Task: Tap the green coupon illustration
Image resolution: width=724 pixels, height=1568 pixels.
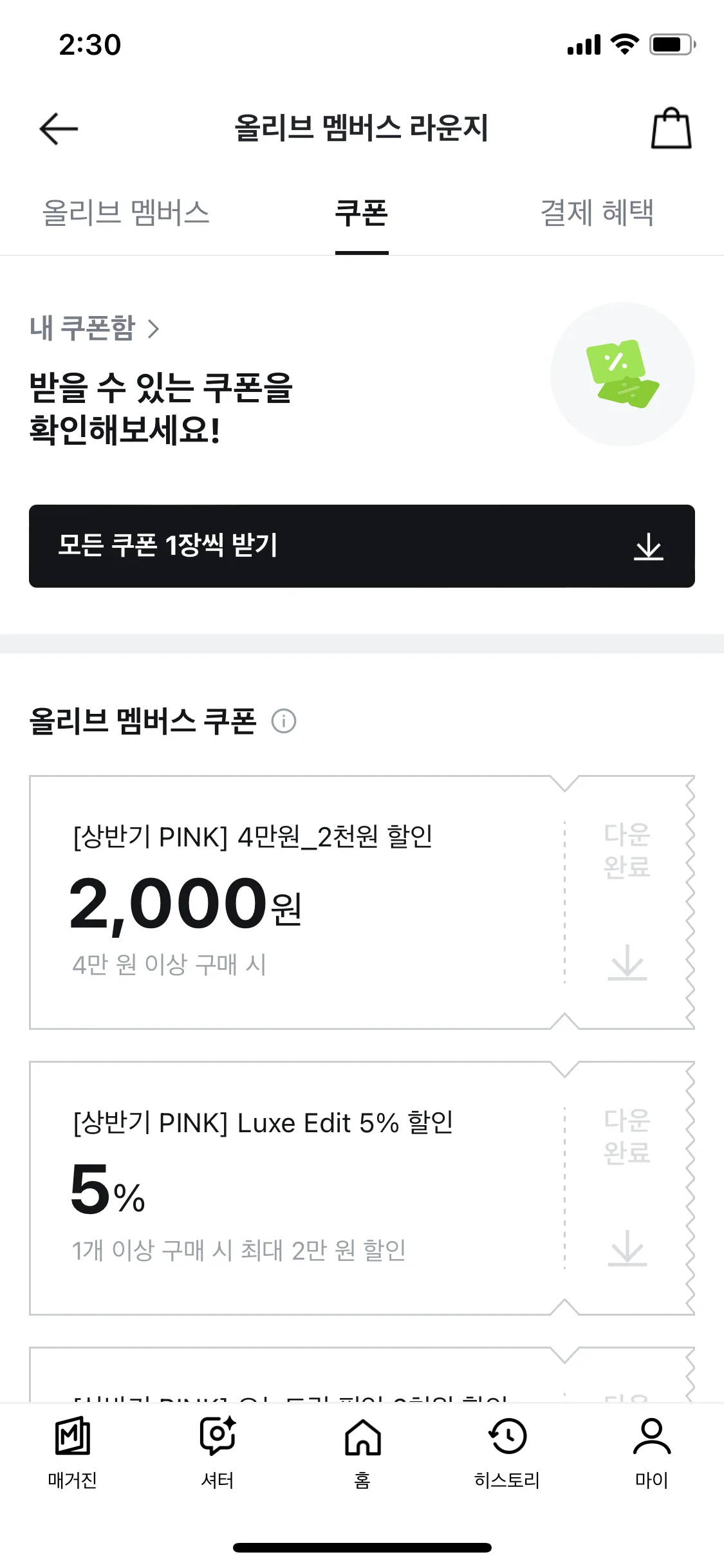Action: (622, 374)
